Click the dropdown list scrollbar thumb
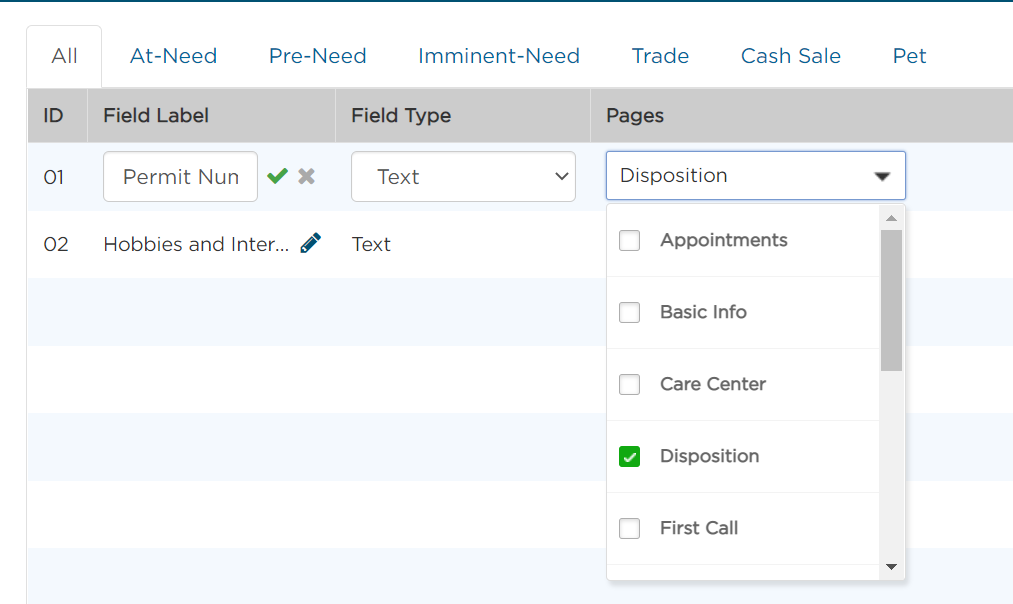The image size is (1013, 604). pos(892,300)
